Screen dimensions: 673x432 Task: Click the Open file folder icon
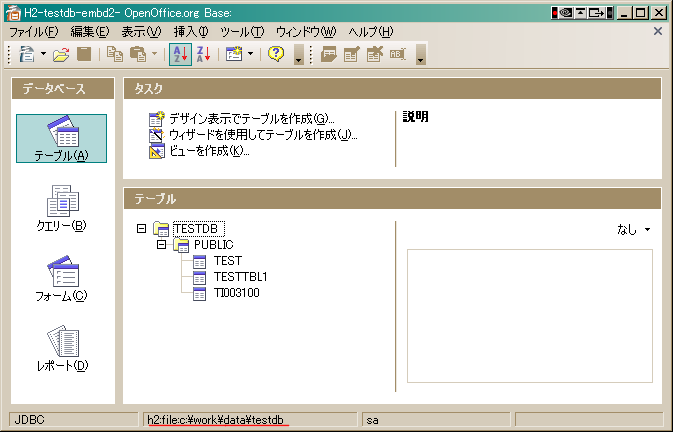61,54
